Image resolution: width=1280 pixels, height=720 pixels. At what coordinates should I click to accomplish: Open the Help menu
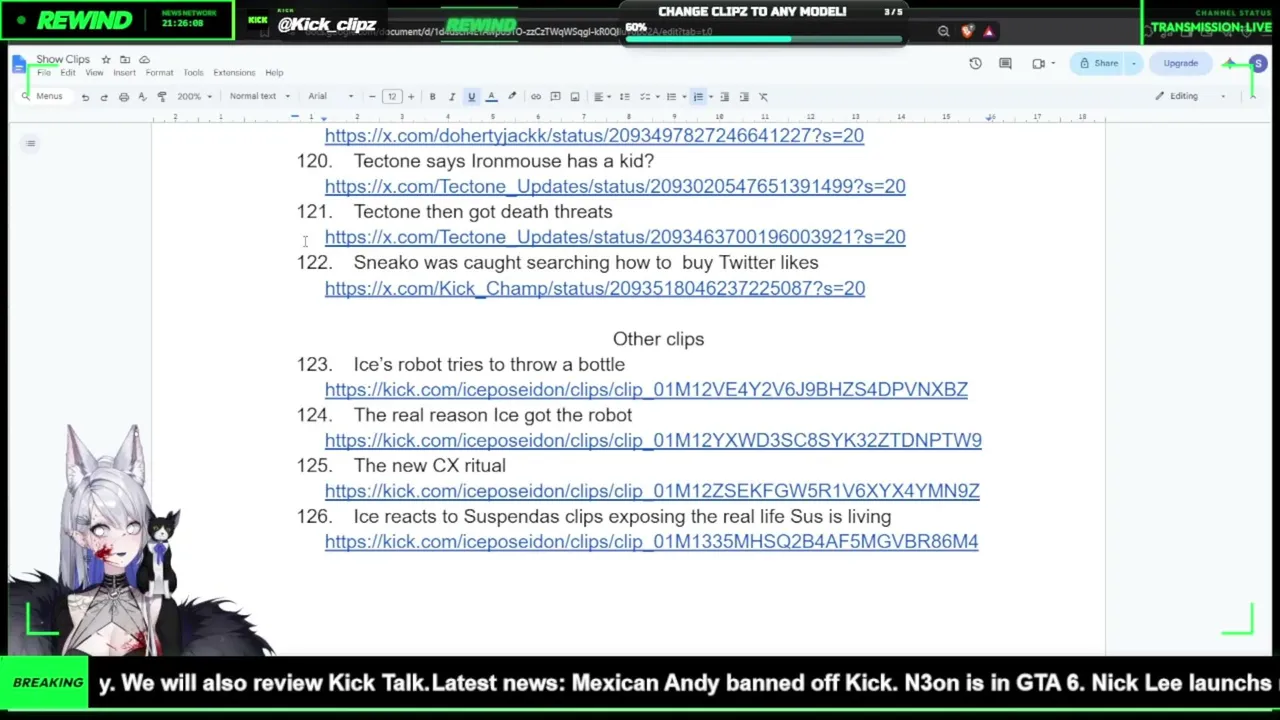(x=274, y=73)
